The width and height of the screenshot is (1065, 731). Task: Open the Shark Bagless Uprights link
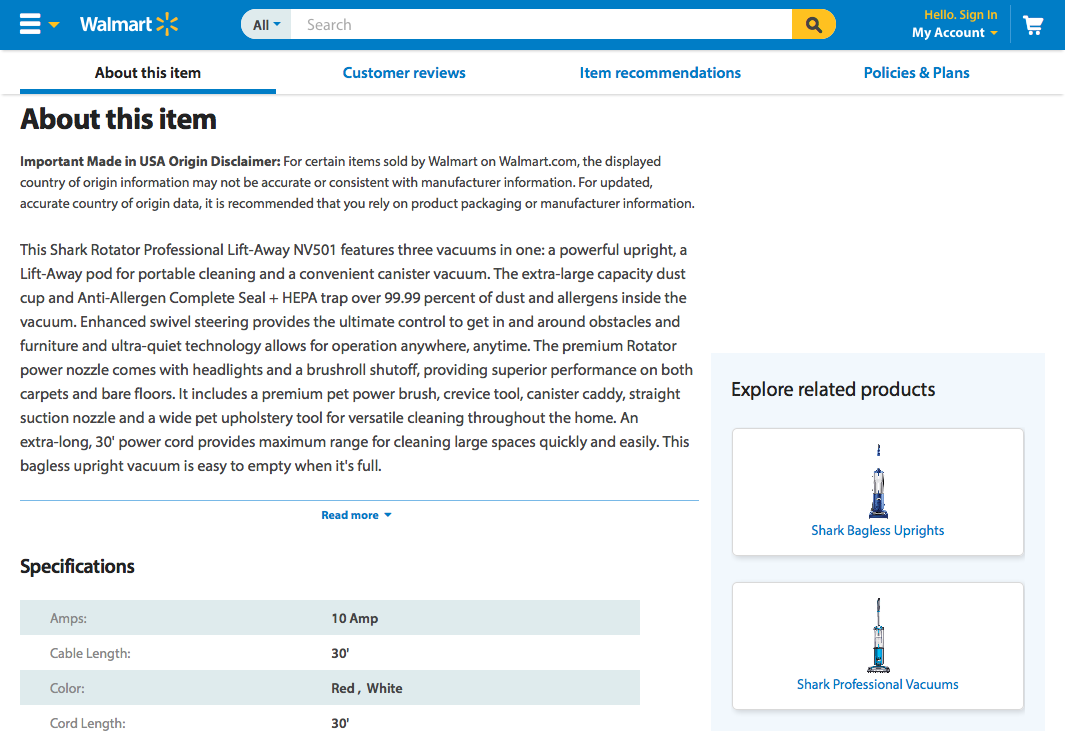point(878,531)
